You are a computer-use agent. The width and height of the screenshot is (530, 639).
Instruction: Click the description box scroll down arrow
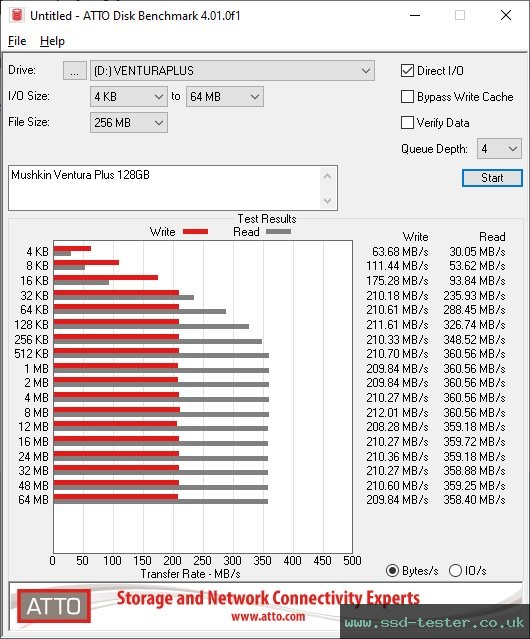[328, 200]
